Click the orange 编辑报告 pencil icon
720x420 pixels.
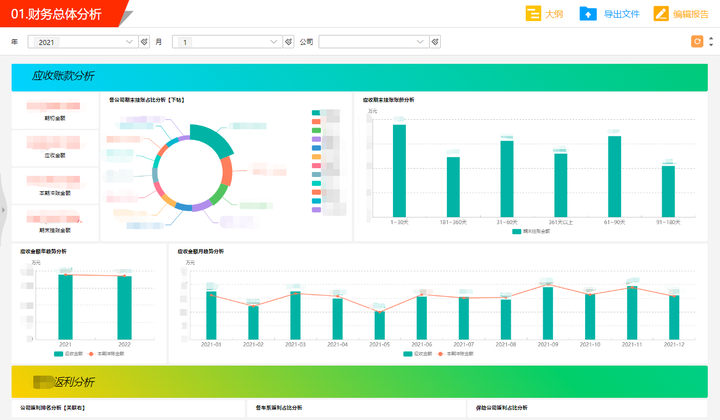point(661,14)
